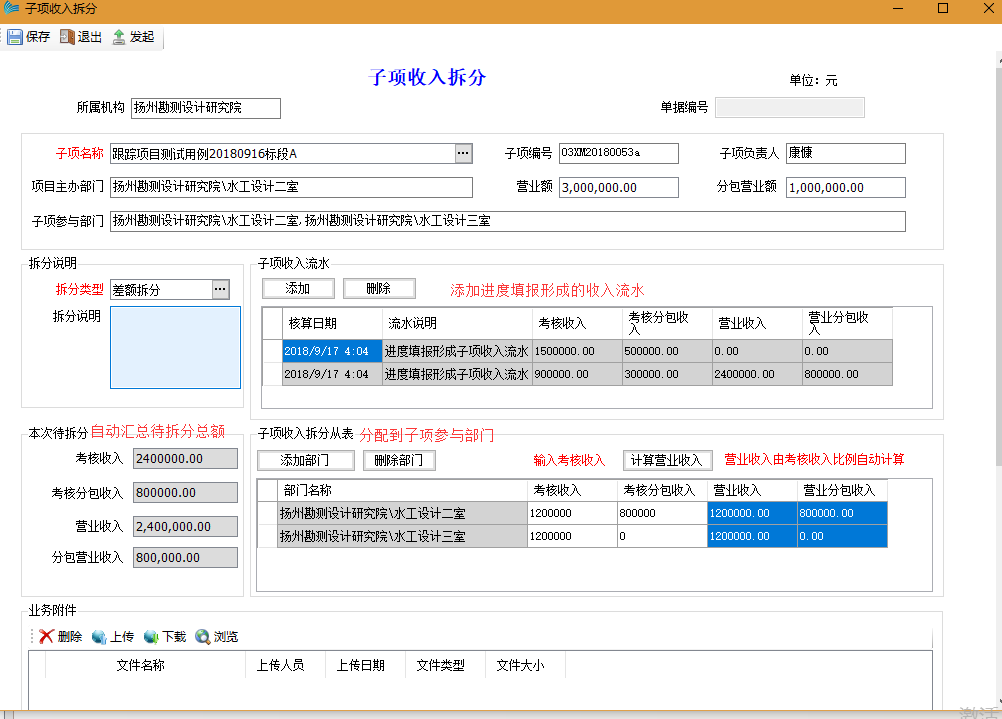Click 考核收入 cell of 水工设计二室 row
1002x719 pixels.
click(573, 513)
